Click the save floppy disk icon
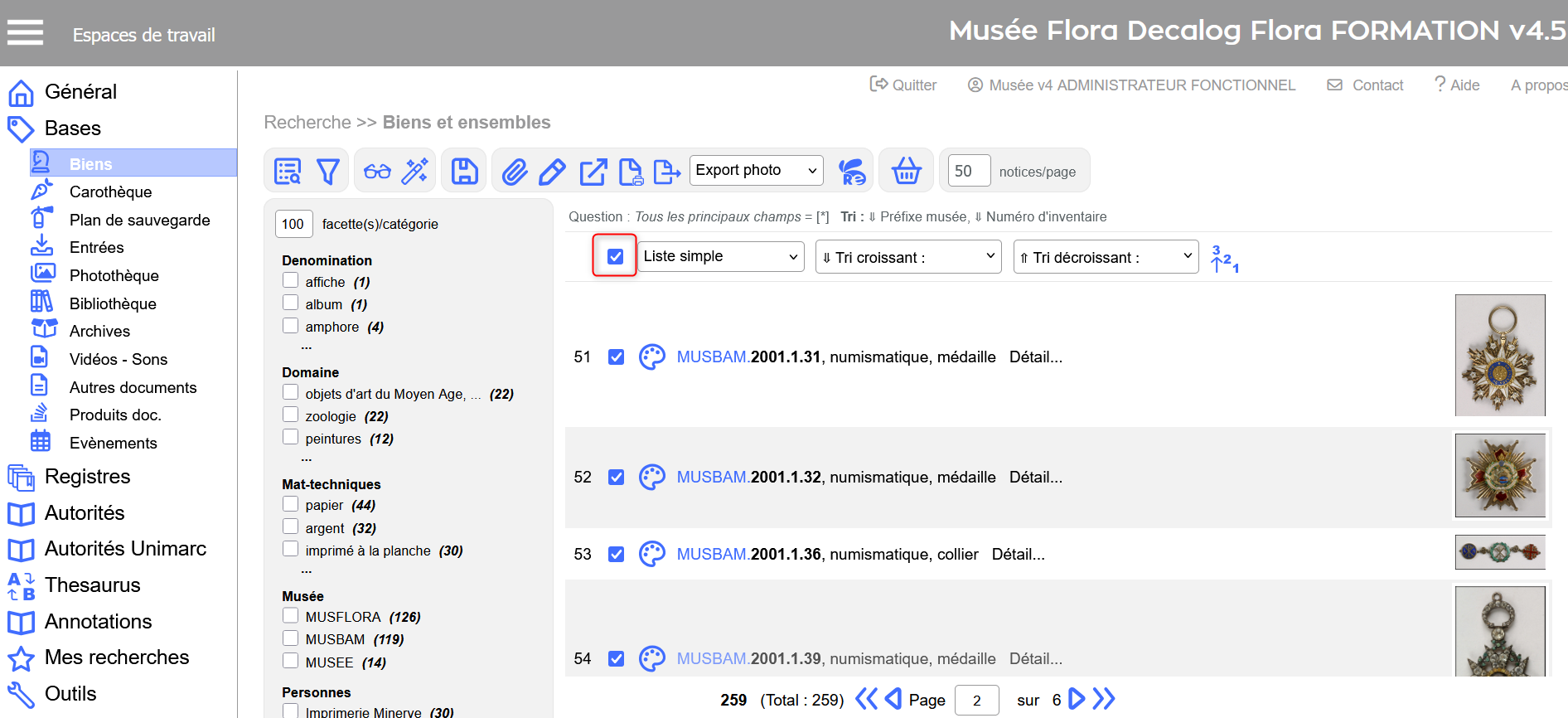Screen dimensions: 1568x718 tap(464, 172)
